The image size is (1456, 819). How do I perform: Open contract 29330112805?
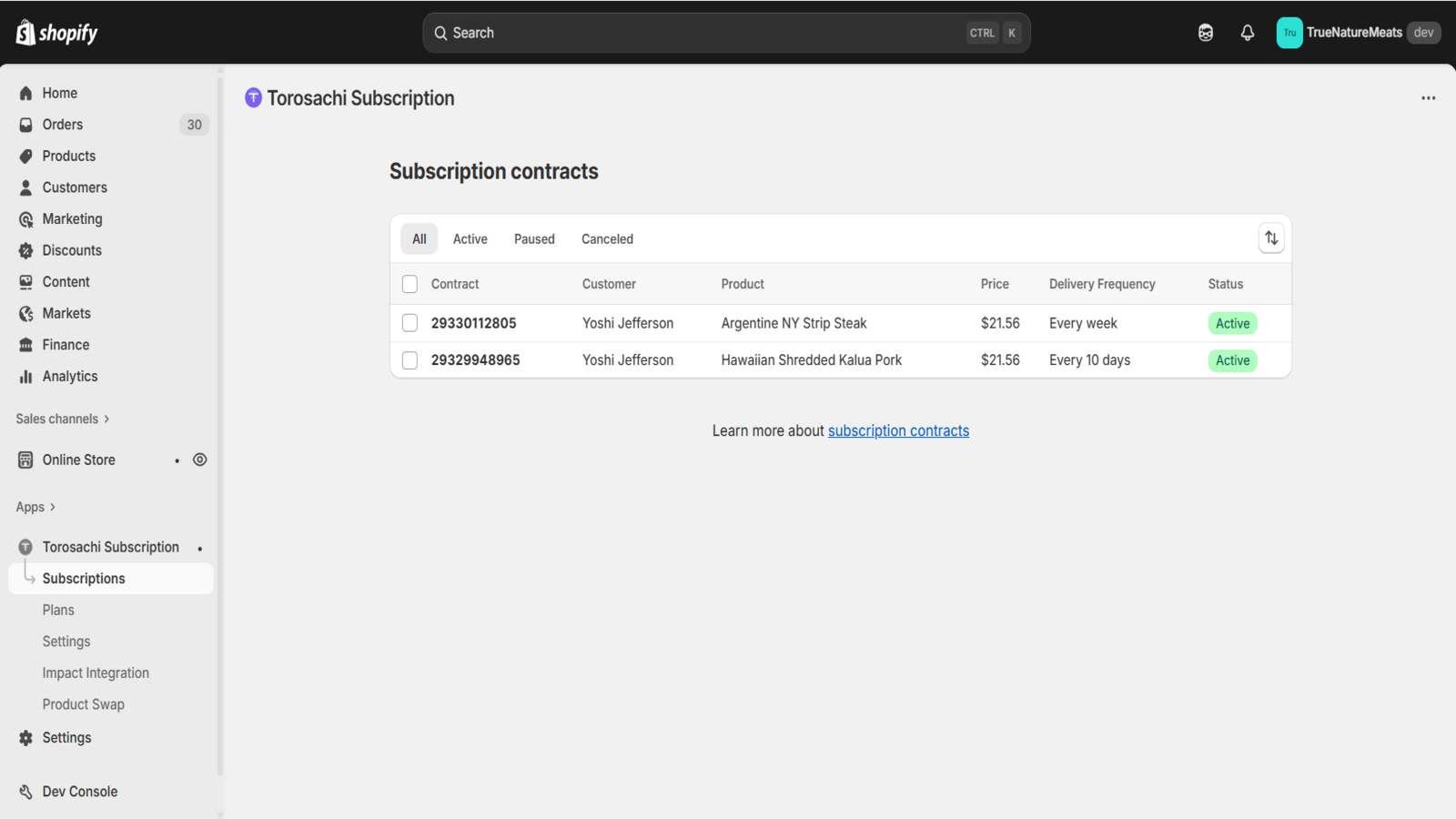[473, 323]
